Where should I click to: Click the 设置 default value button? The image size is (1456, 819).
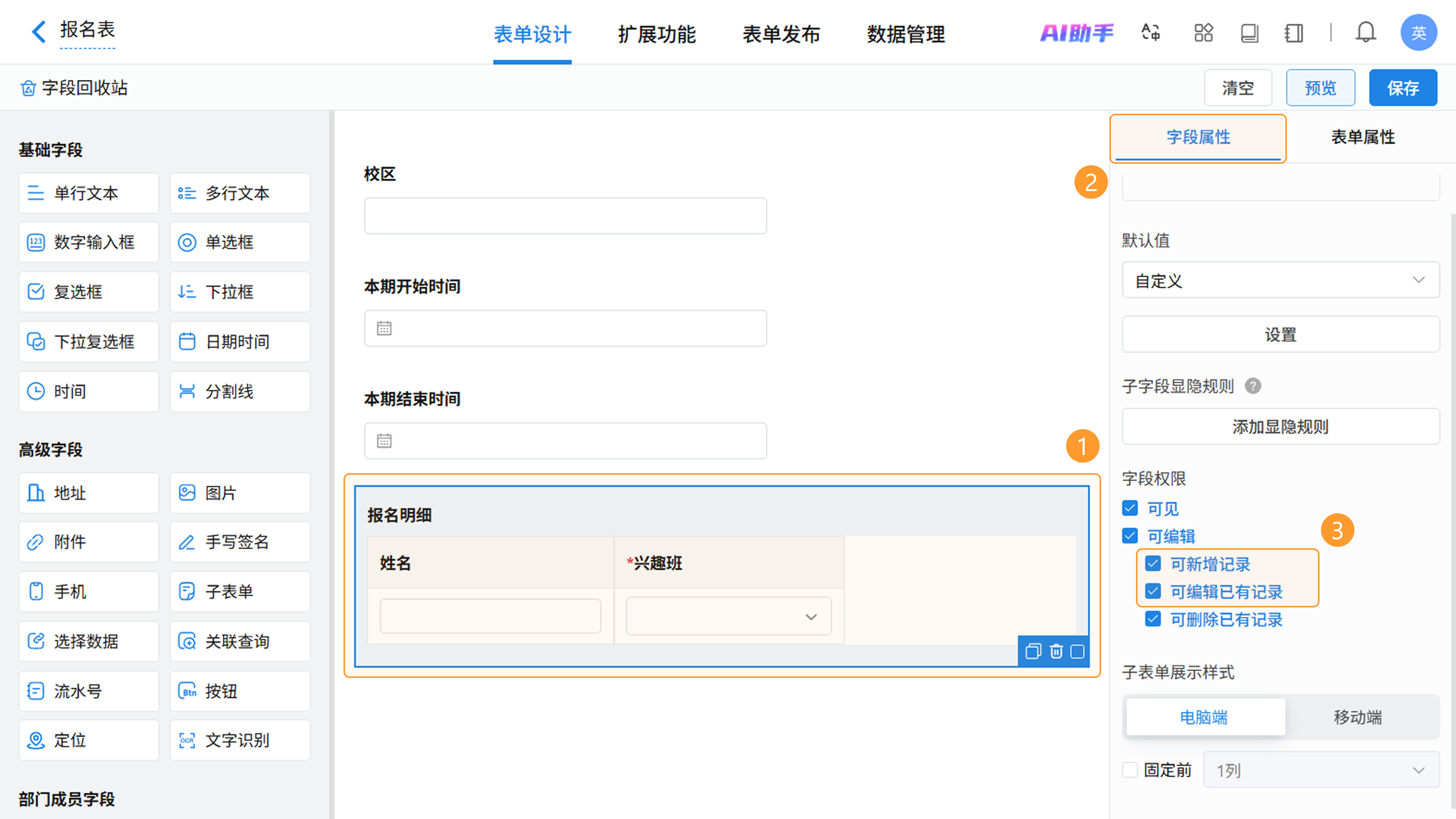click(1280, 334)
